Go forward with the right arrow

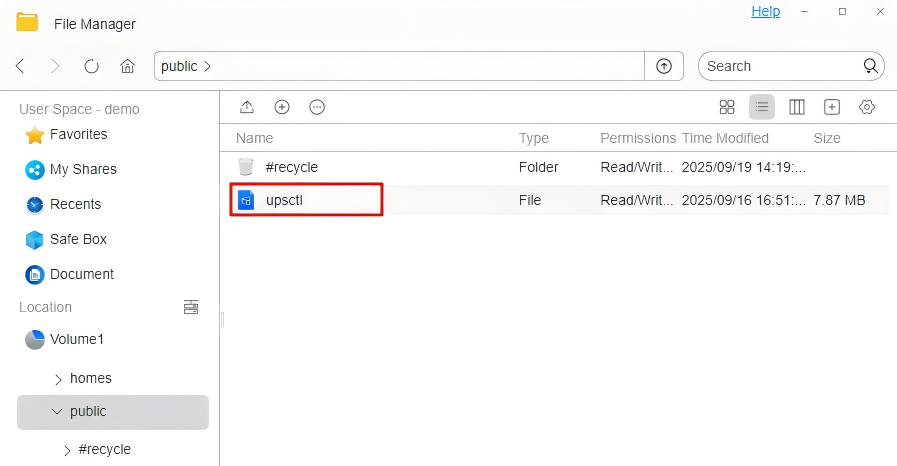(x=55, y=66)
